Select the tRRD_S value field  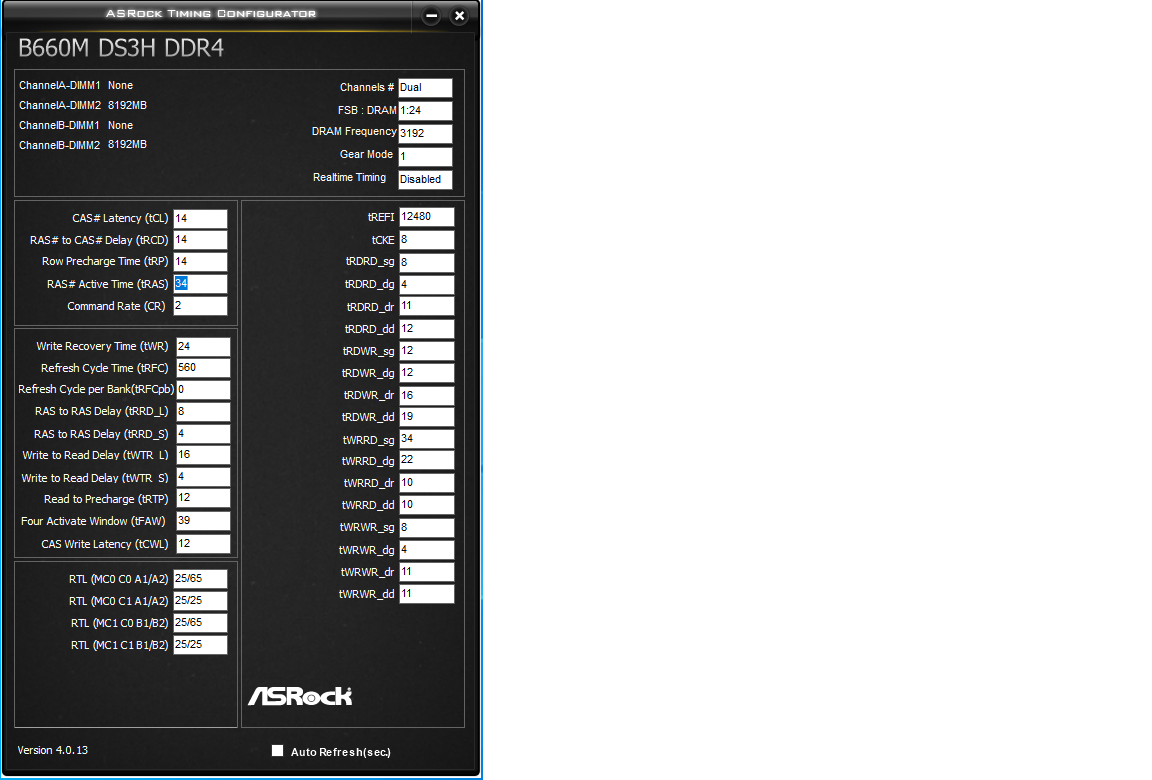[x=204, y=434]
